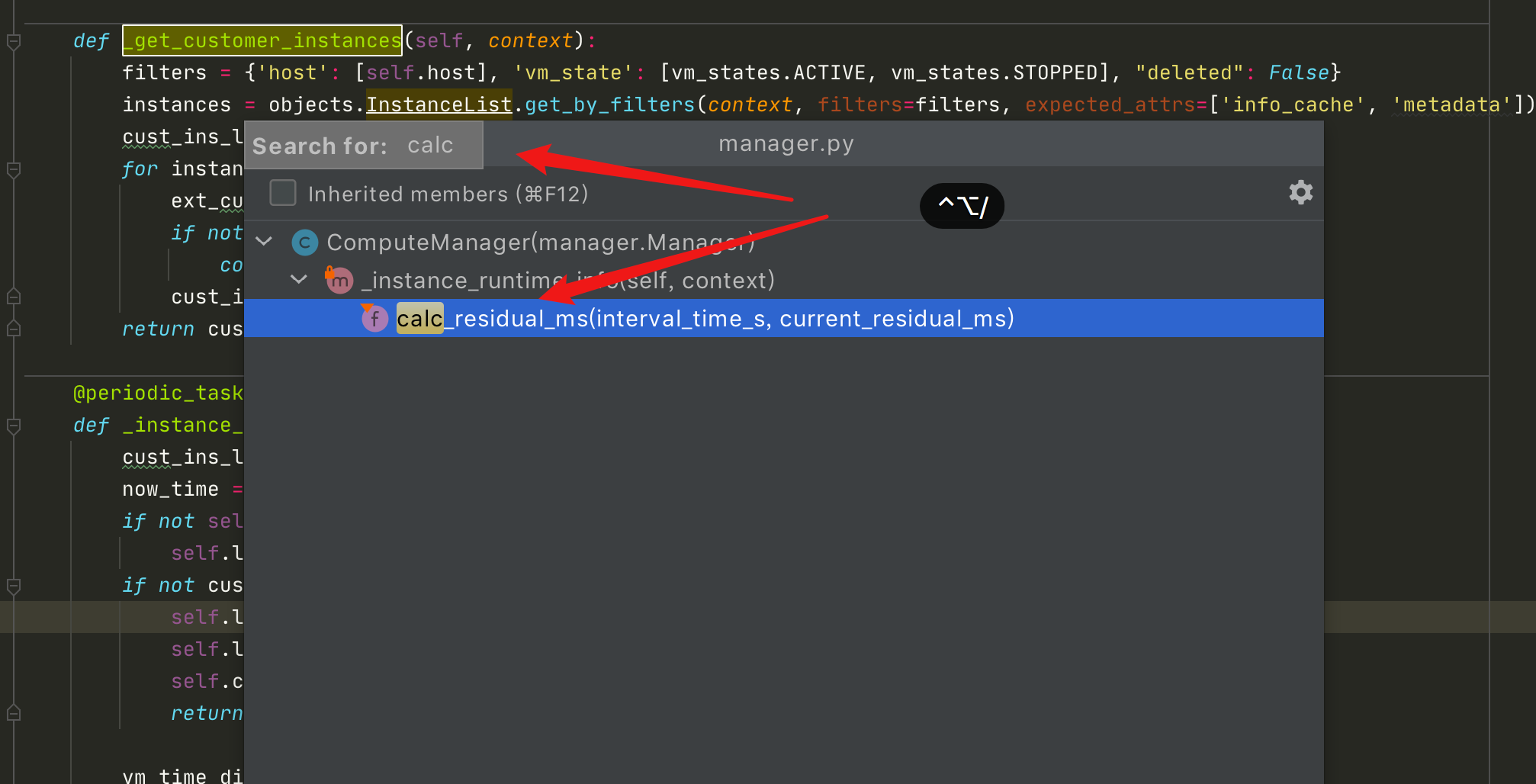Select _instance_runtime_info(self, context) entry
Screen dimensions: 1536x784
(567, 281)
